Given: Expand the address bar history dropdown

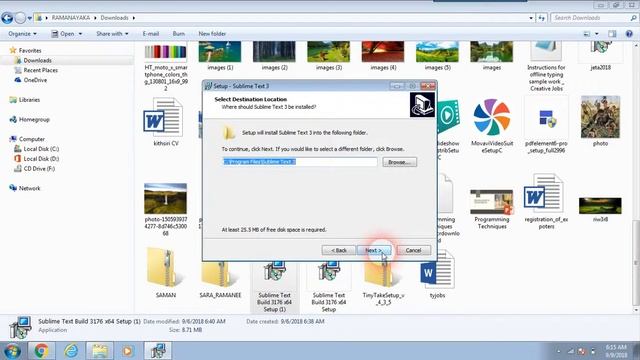Looking at the screenshot, I should click(531, 18).
